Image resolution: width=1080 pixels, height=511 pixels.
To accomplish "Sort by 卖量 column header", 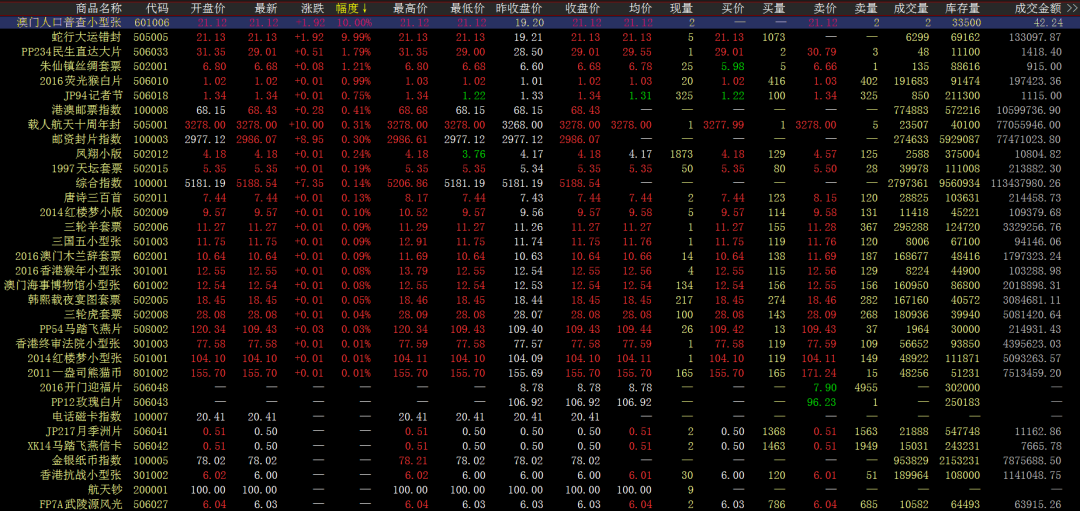I will [x=866, y=8].
